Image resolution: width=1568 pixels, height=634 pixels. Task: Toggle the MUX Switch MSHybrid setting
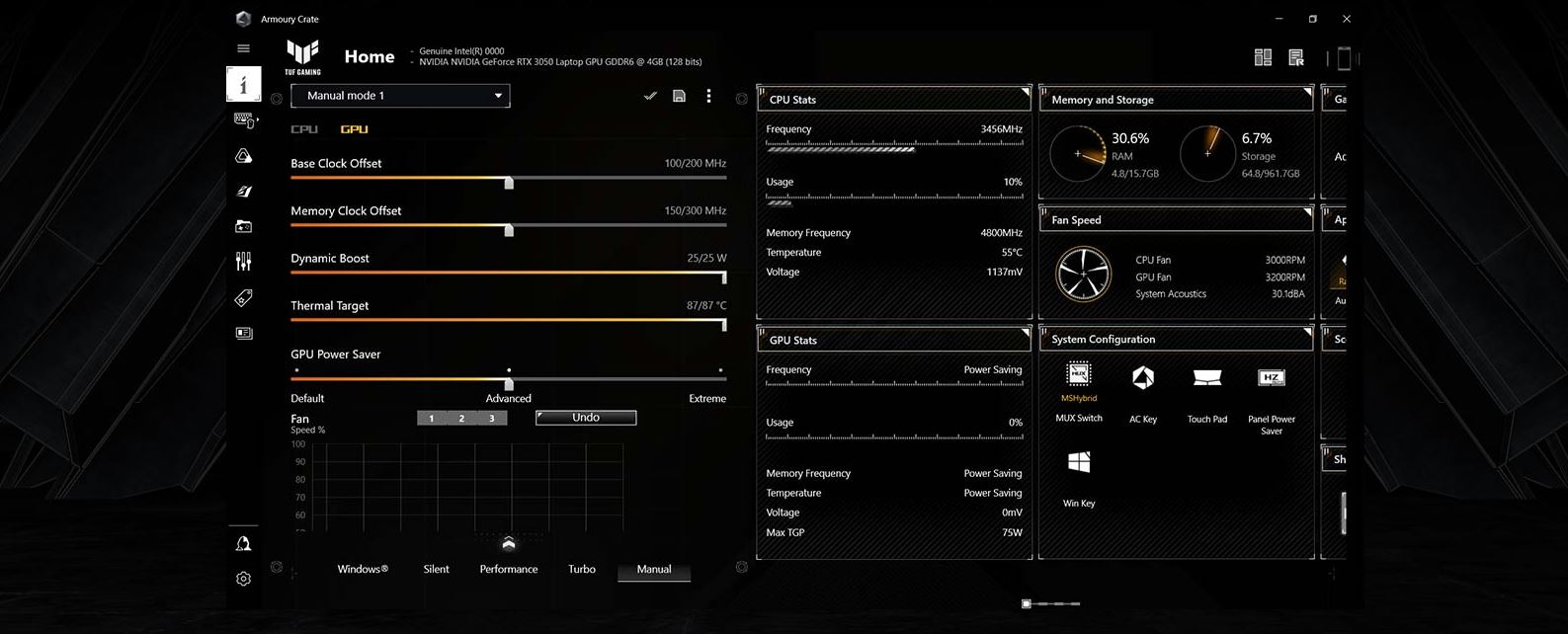[1079, 377]
